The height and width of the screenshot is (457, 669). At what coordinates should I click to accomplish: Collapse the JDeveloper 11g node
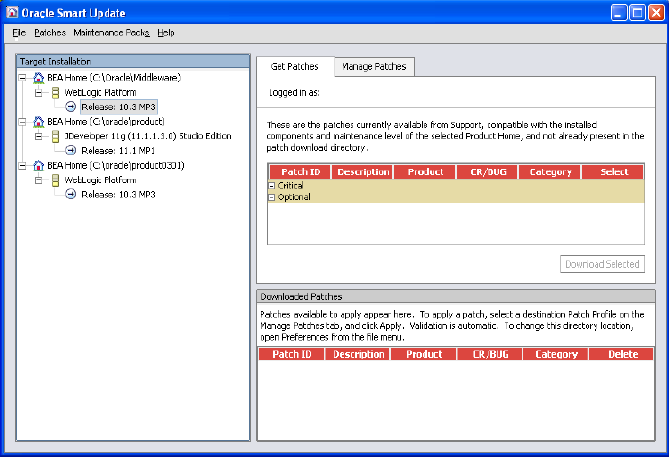38,136
